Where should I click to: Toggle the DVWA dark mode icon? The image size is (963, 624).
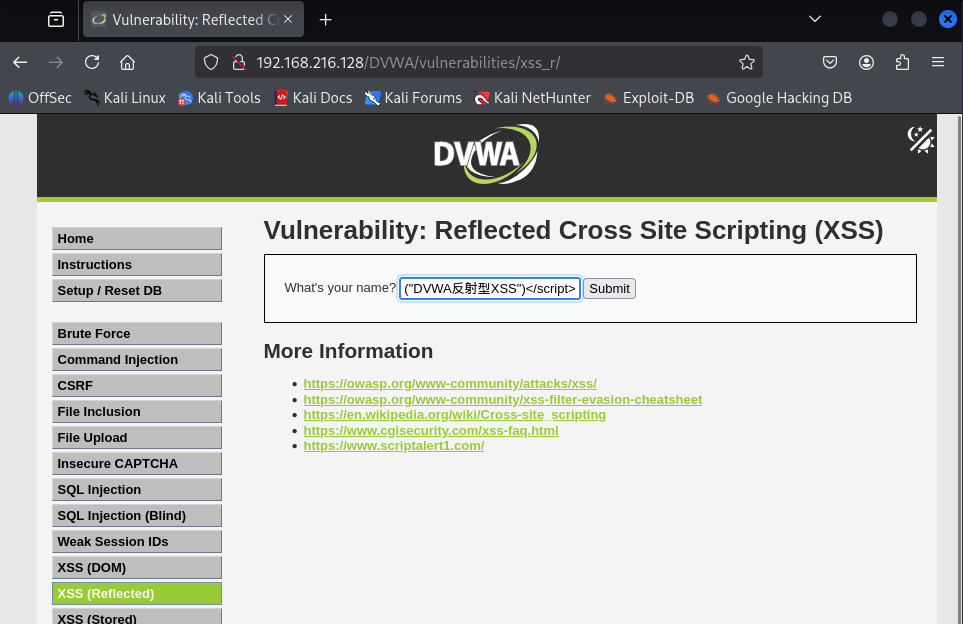pyautogui.click(x=921, y=139)
